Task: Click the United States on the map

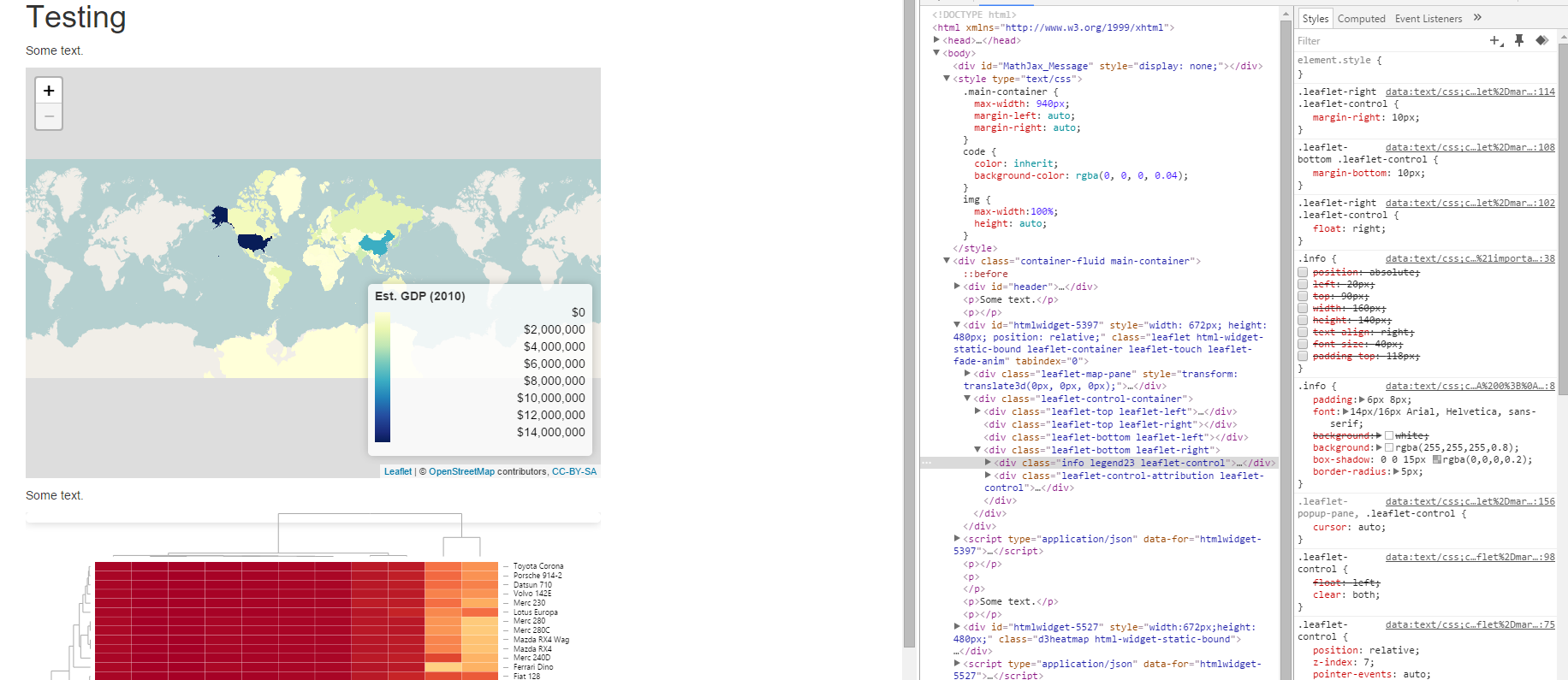Action: [253, 242]
